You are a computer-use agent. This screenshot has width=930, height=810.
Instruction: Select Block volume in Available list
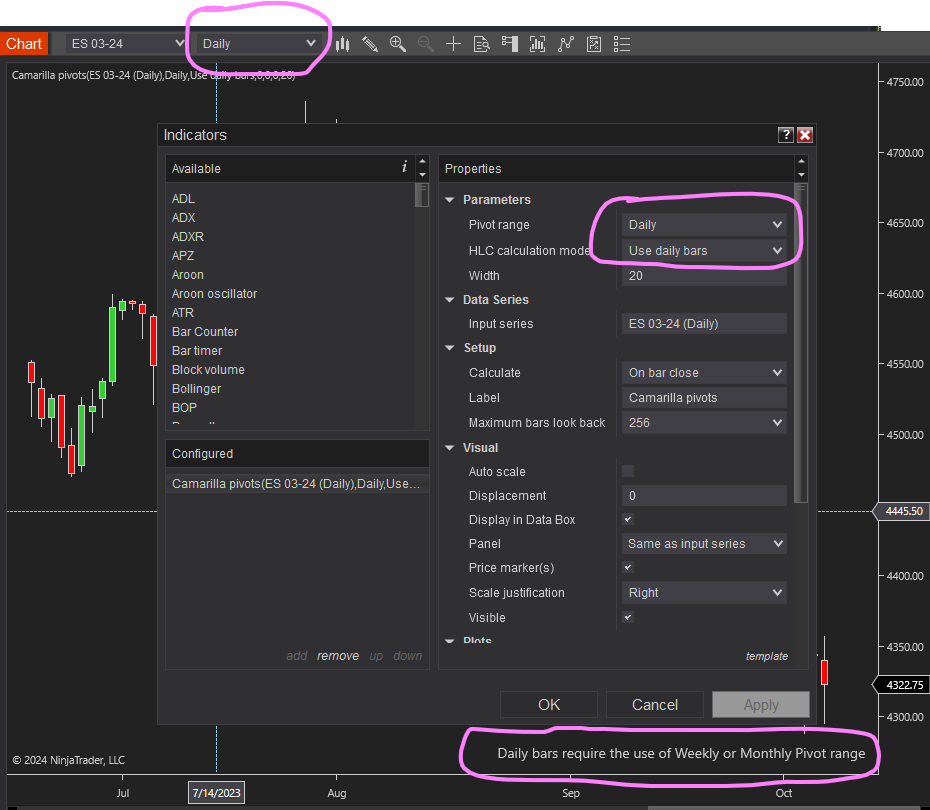(208, 369)
